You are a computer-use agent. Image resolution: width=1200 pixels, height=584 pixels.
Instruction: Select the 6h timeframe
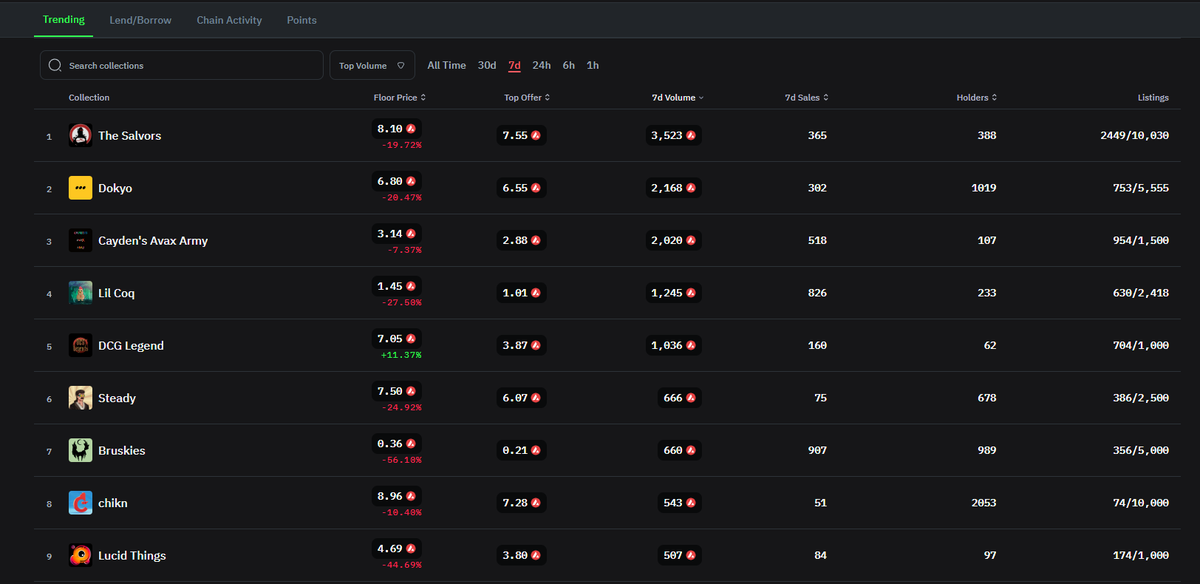click(x=568, y=65)
